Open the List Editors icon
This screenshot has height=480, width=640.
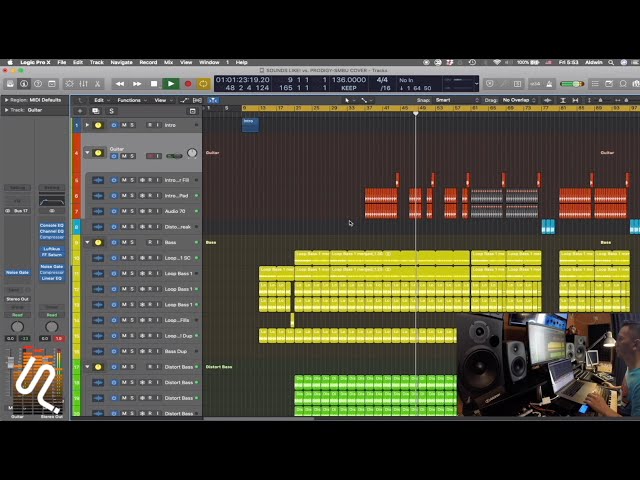(x=595, y=84)
